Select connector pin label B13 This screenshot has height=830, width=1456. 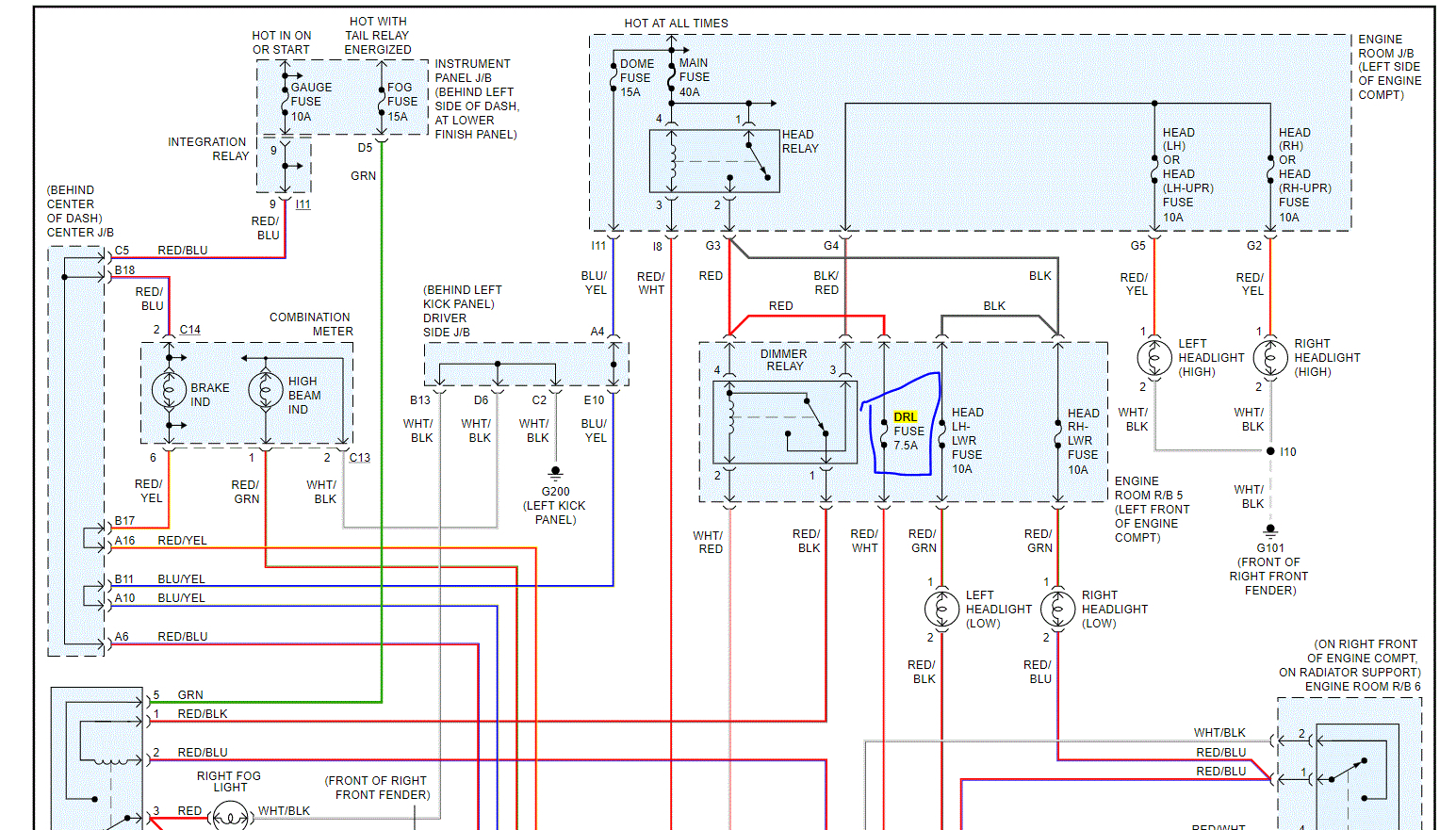[419, 400]
